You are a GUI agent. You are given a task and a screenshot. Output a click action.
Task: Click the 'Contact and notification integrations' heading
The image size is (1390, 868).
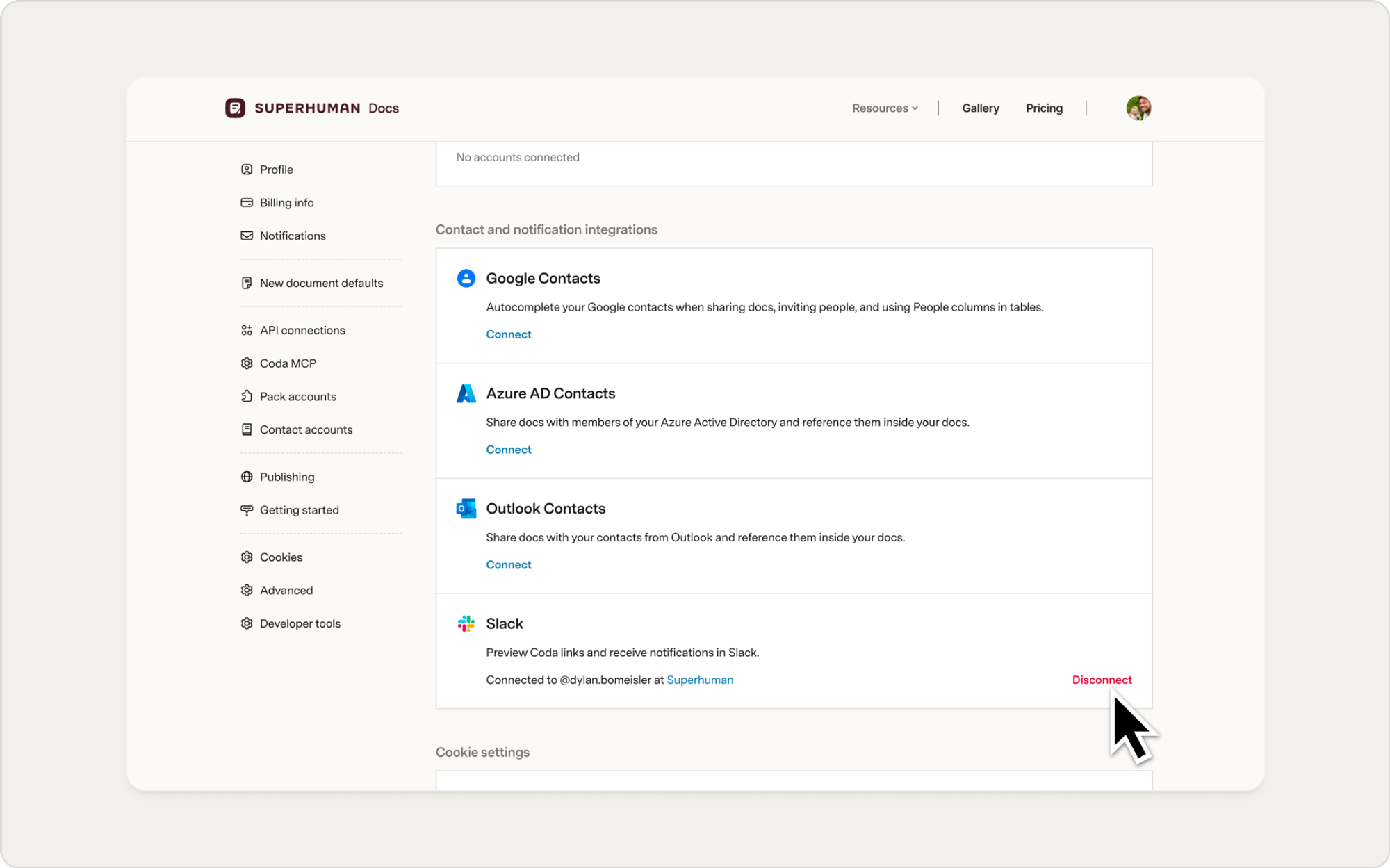click(546, 229)
